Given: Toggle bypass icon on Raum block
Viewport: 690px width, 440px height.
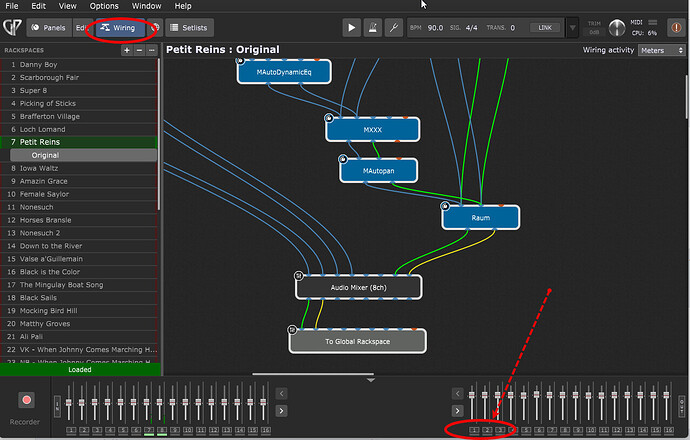Looking at the screenshot, I should click(445, 205).
